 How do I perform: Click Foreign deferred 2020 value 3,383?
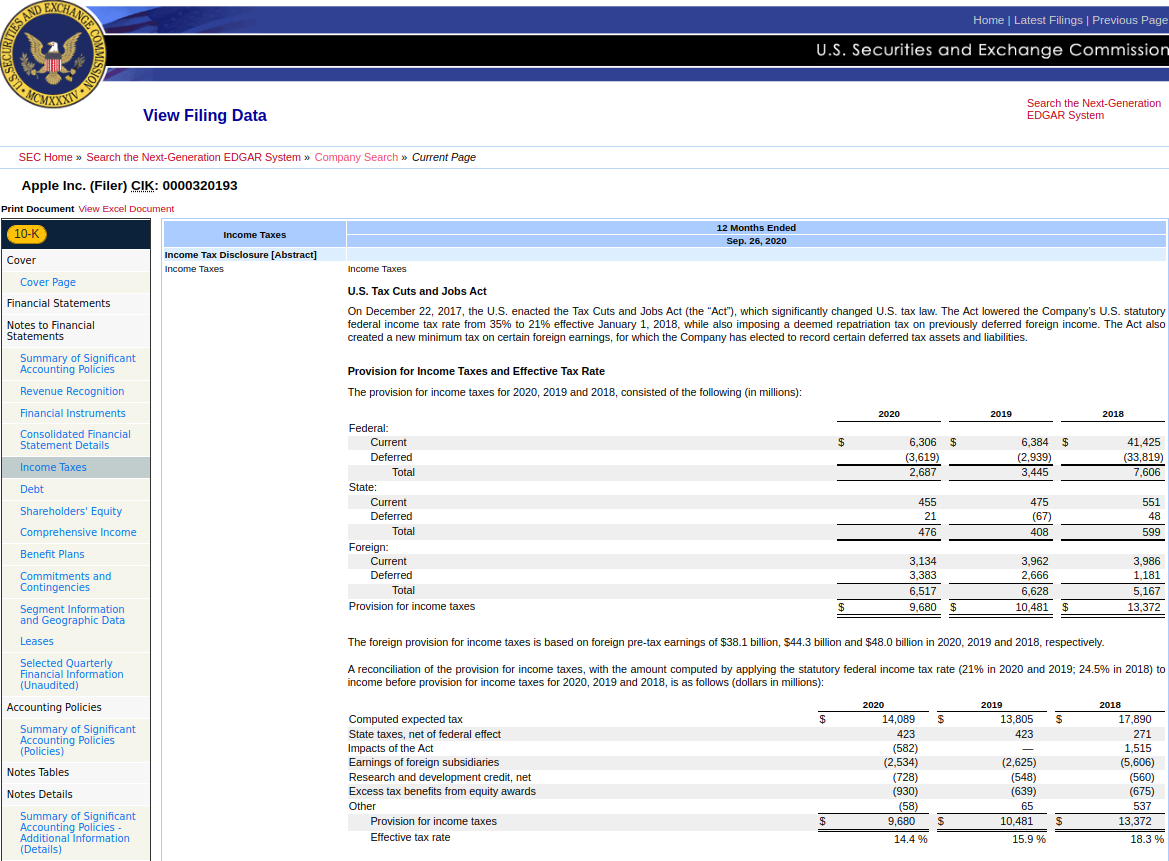(x=922, y=575)
